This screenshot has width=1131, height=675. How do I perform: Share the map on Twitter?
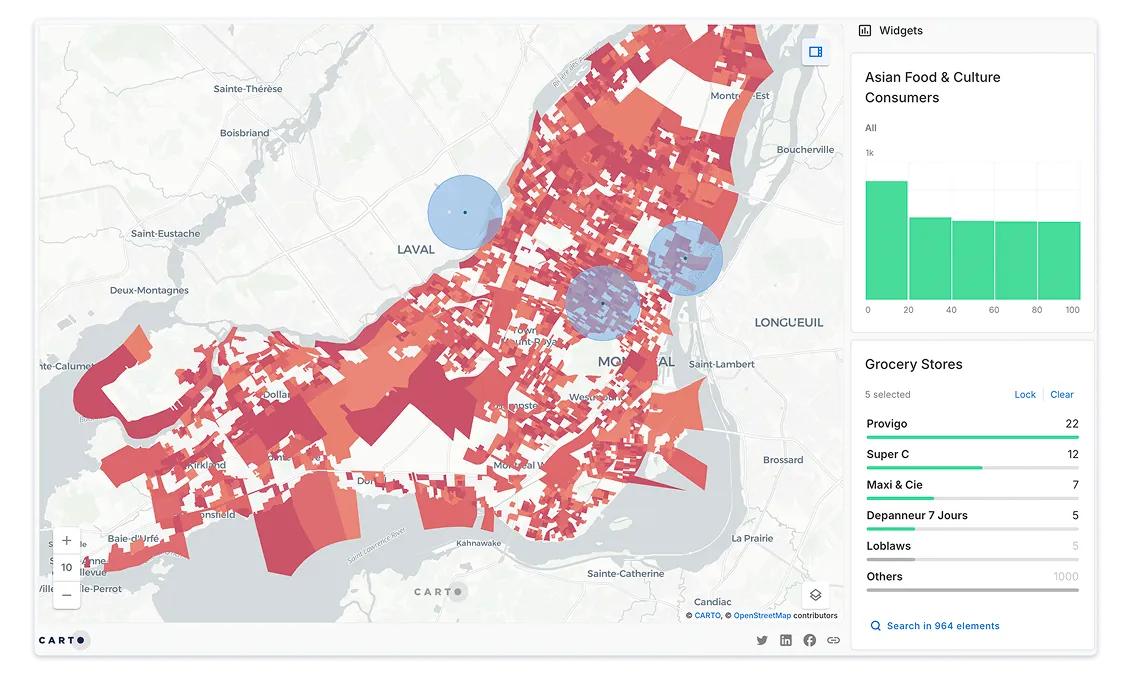point(762,640)
